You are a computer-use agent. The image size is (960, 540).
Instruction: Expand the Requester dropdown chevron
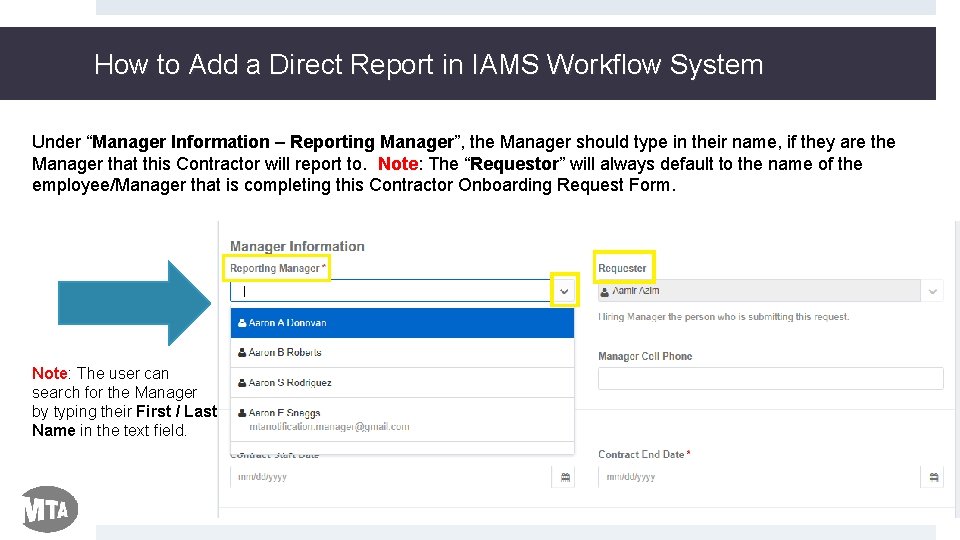point(932,291)
